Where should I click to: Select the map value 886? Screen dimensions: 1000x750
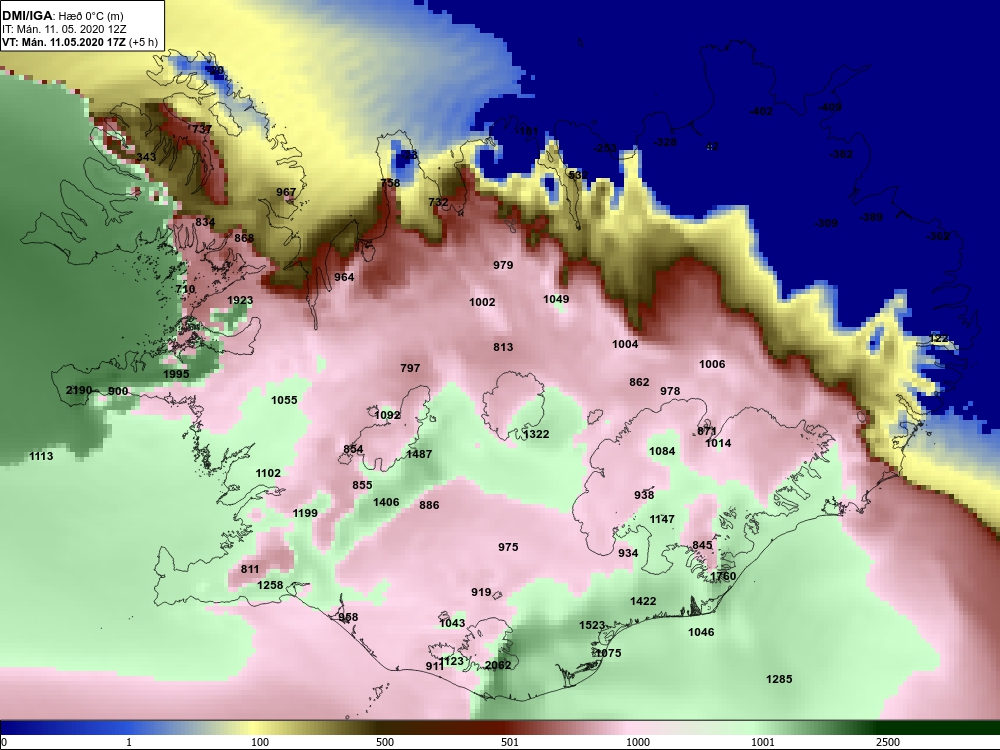[429, 505]
